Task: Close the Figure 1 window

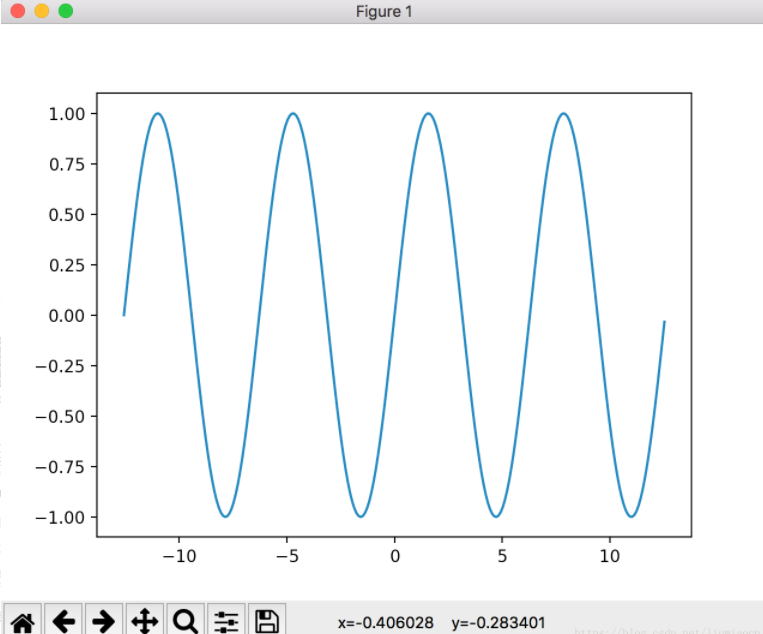Action: point(18,11)
